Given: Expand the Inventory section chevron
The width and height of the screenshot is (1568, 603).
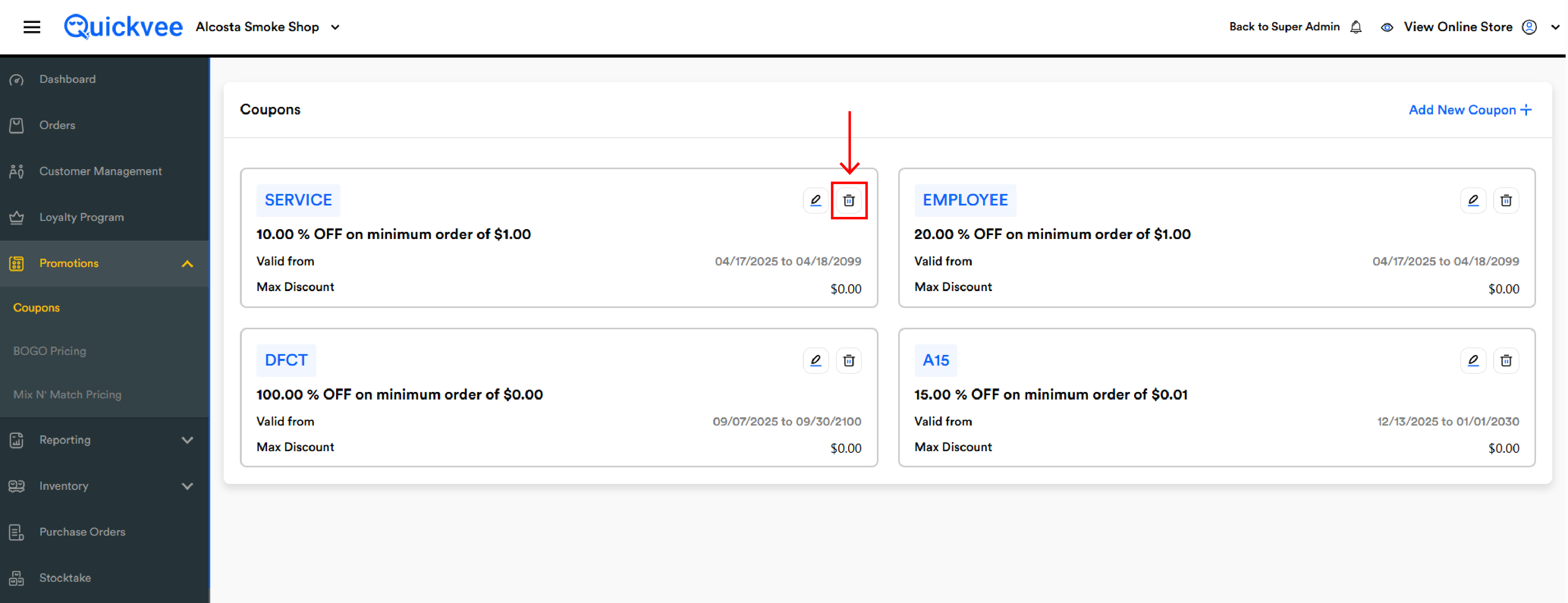Looking at the screenshot, I should click(x=187, y=486).
